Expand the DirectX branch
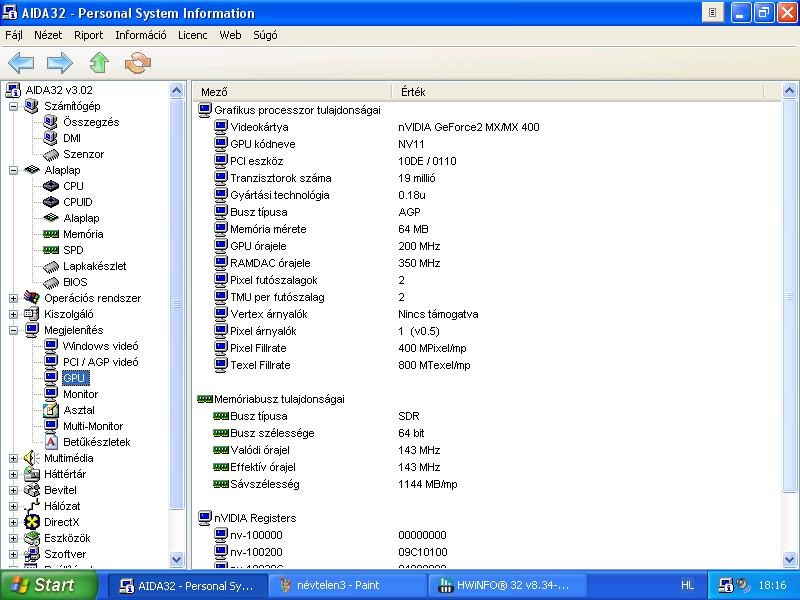The image size is (800, 600). [x=14, y=522]
